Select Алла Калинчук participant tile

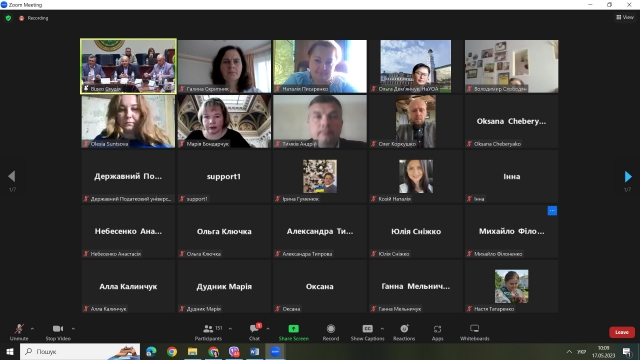pyautogui.click(x=129, y=287)
